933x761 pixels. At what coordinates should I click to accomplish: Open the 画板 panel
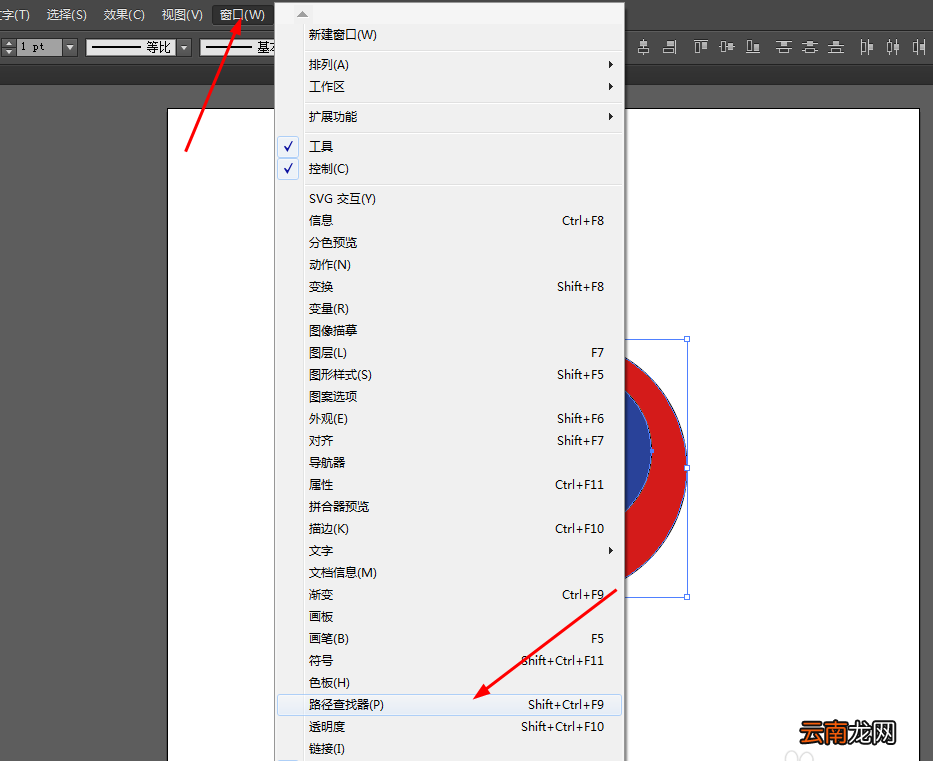point(449,616)
